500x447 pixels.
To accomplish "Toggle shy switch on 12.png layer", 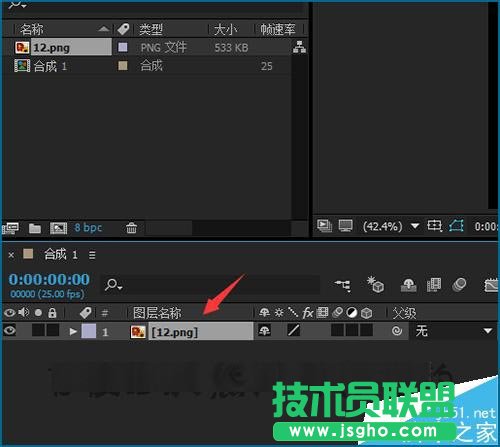I will [x=265, y=331].
